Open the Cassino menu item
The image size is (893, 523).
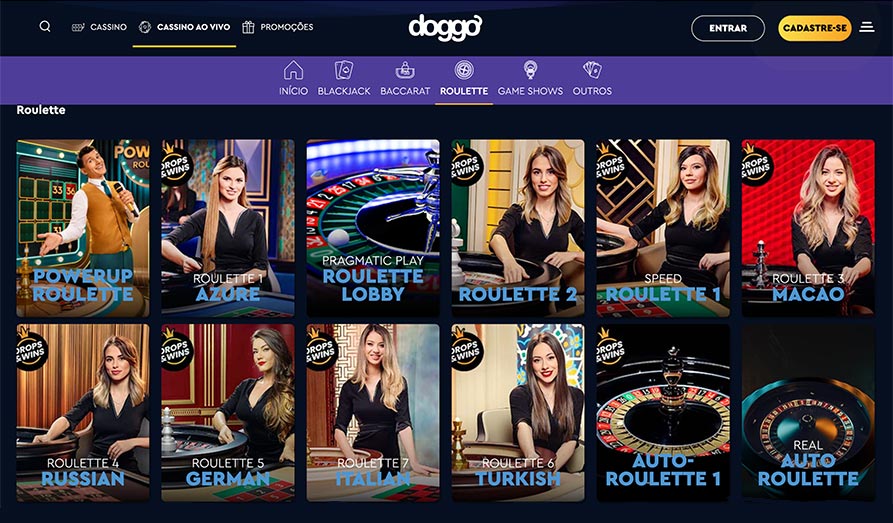point(99,27)
